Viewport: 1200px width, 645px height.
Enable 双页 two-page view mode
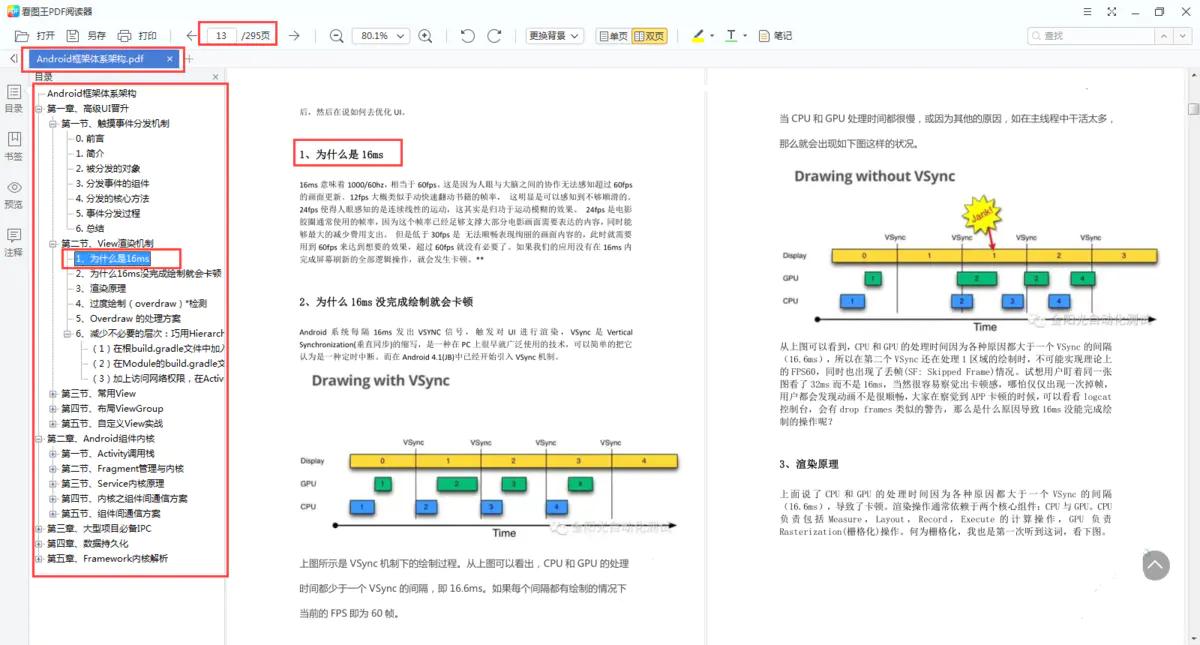(652, 35)
